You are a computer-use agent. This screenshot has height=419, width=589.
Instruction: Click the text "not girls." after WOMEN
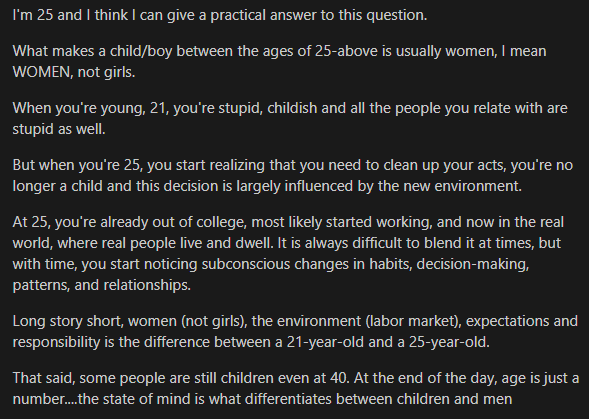pyautogui.click(x=106, y=72)
